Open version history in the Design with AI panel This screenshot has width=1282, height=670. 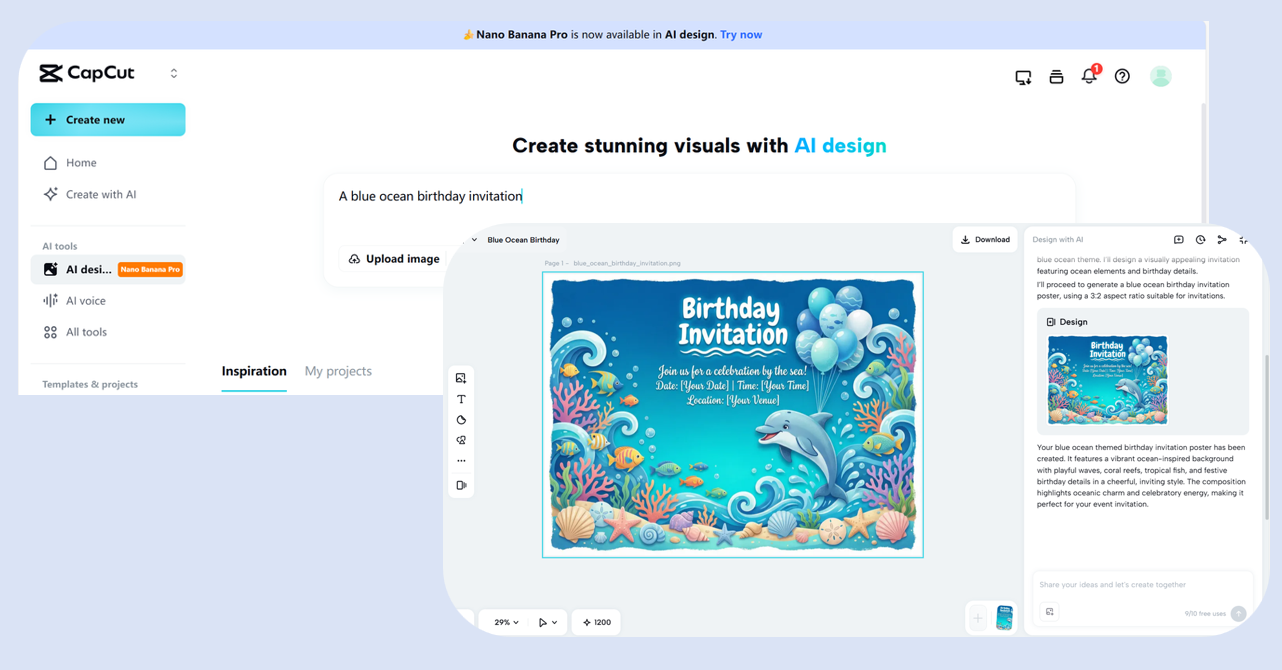(1201, 240)
